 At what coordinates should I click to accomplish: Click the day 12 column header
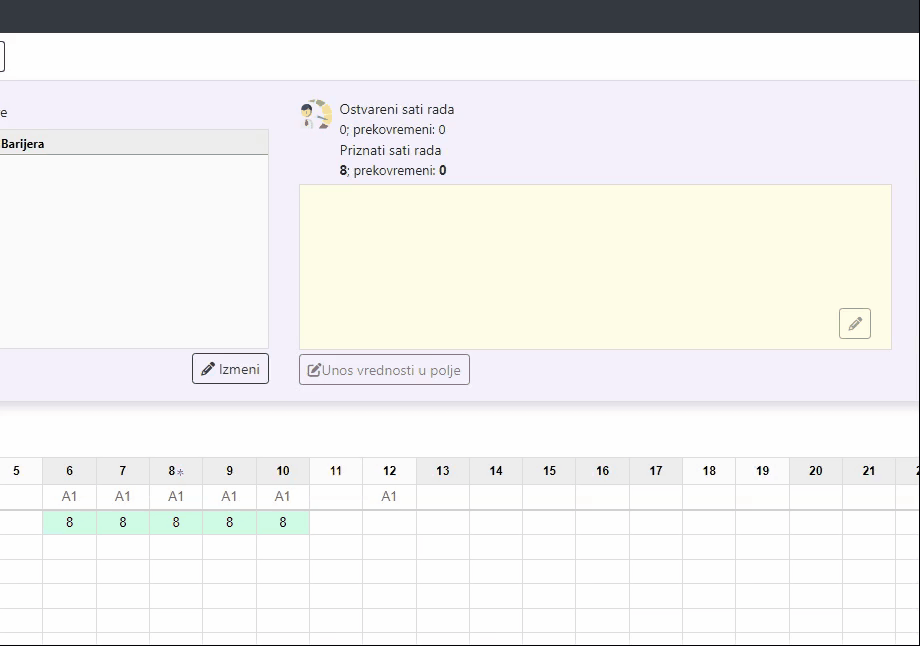point(389,471)
